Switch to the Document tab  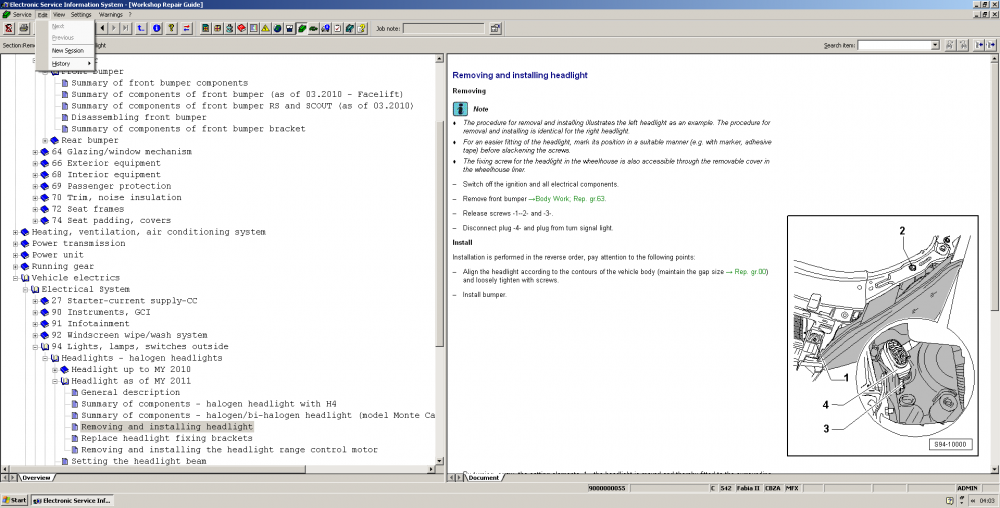(x=484, y=477)
